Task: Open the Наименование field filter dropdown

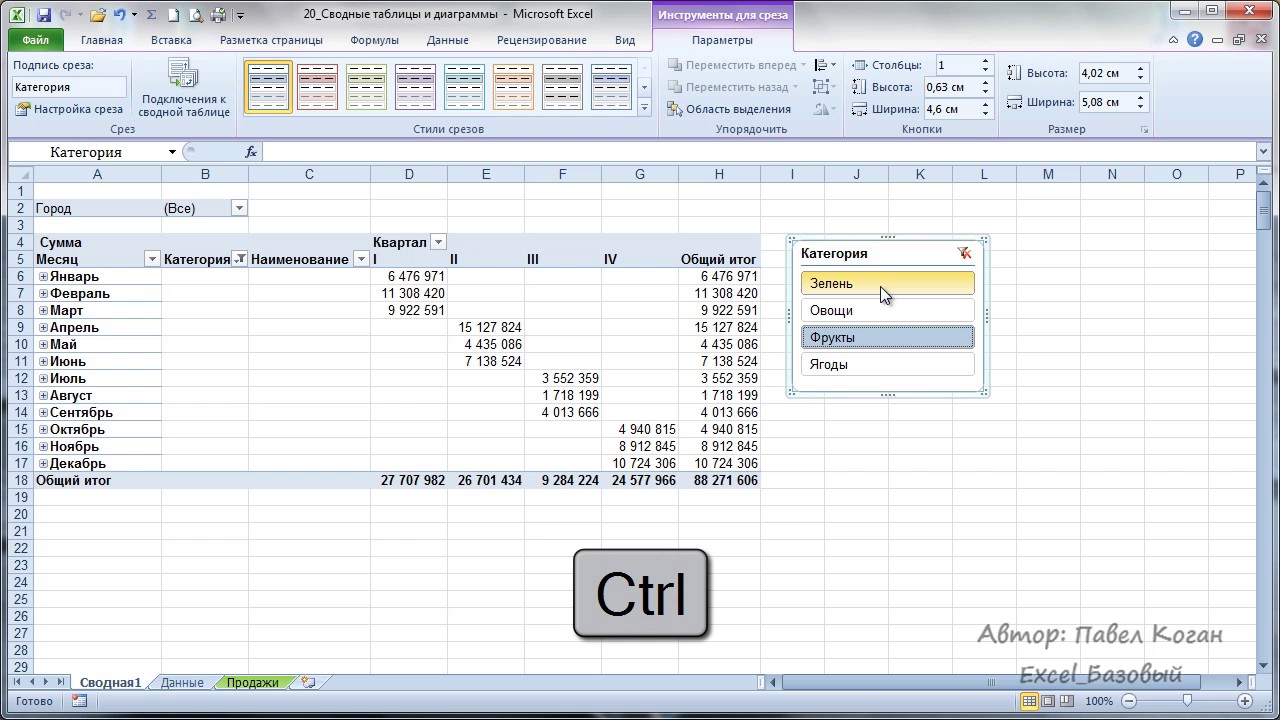Action: 361,259
